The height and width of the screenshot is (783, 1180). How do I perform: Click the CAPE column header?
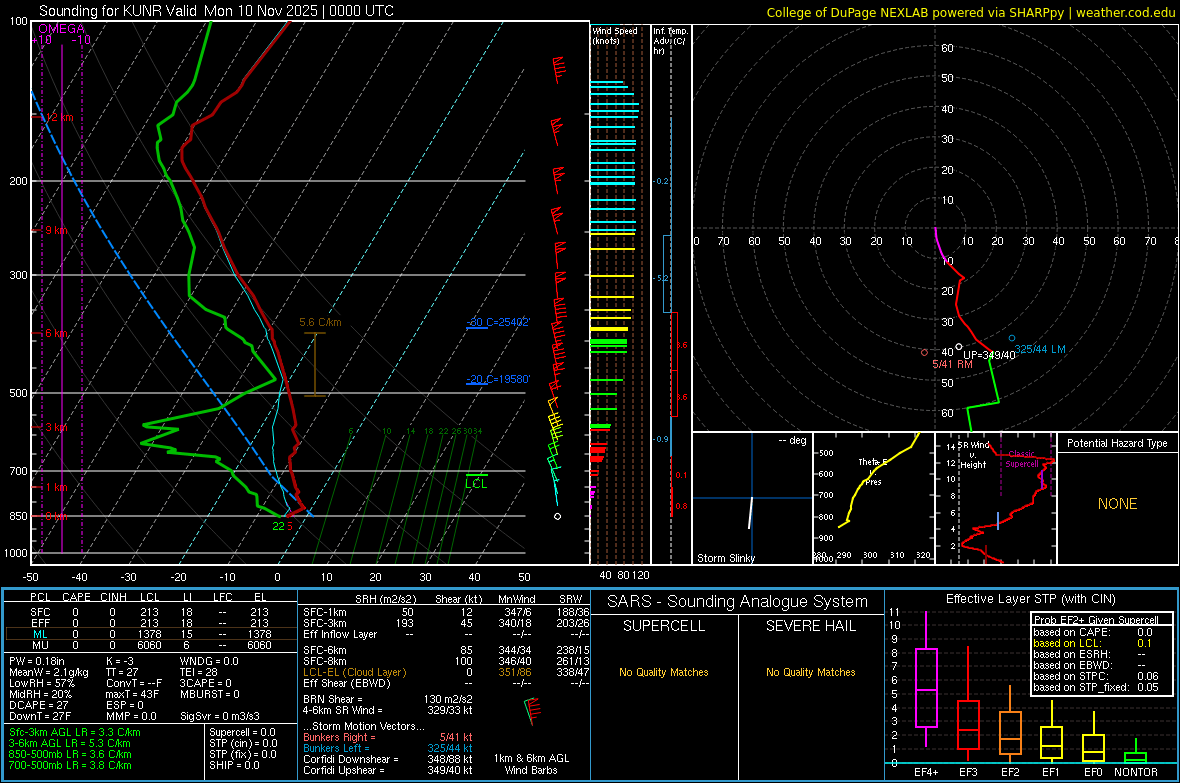click(76, 597)
